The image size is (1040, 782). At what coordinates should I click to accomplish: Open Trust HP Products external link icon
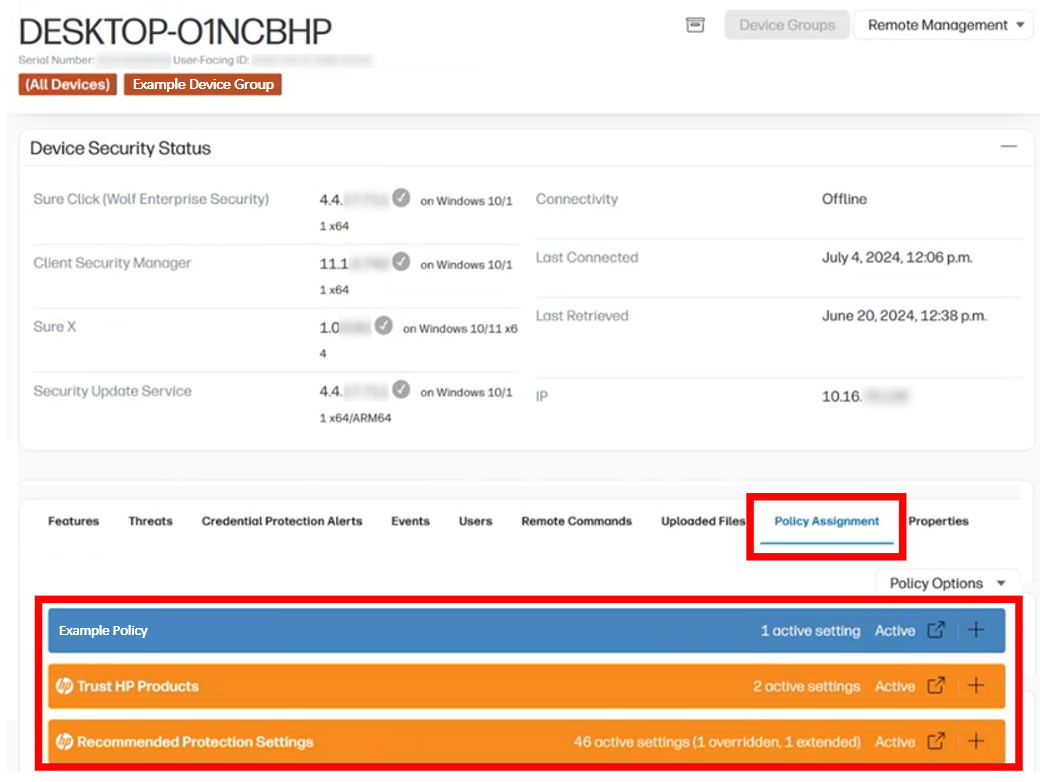click(936, 686)
